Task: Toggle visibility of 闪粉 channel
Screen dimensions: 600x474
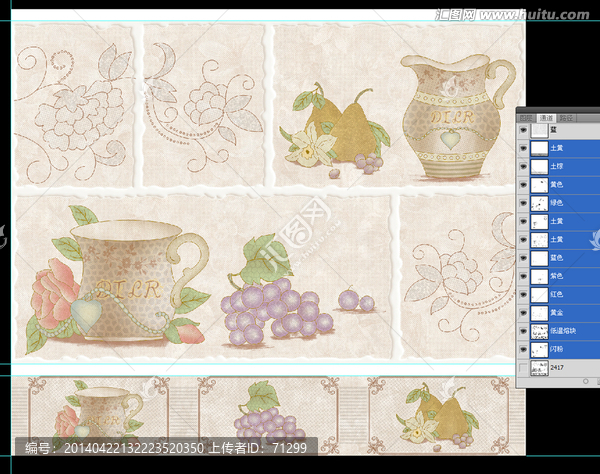Action: 523,350
